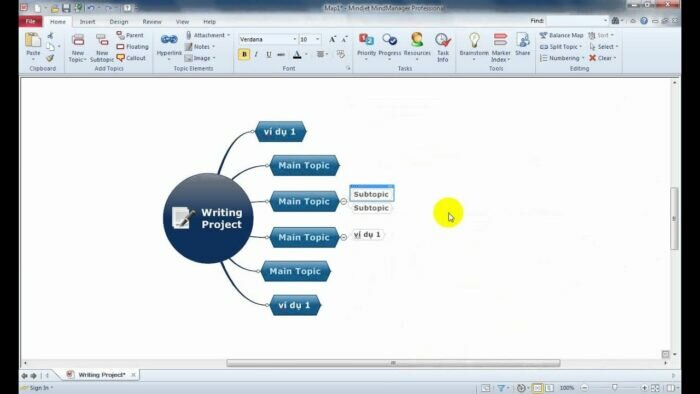Click in the Find search field
Viewport: 700px width, 394px height.
(x=577, y=21)
